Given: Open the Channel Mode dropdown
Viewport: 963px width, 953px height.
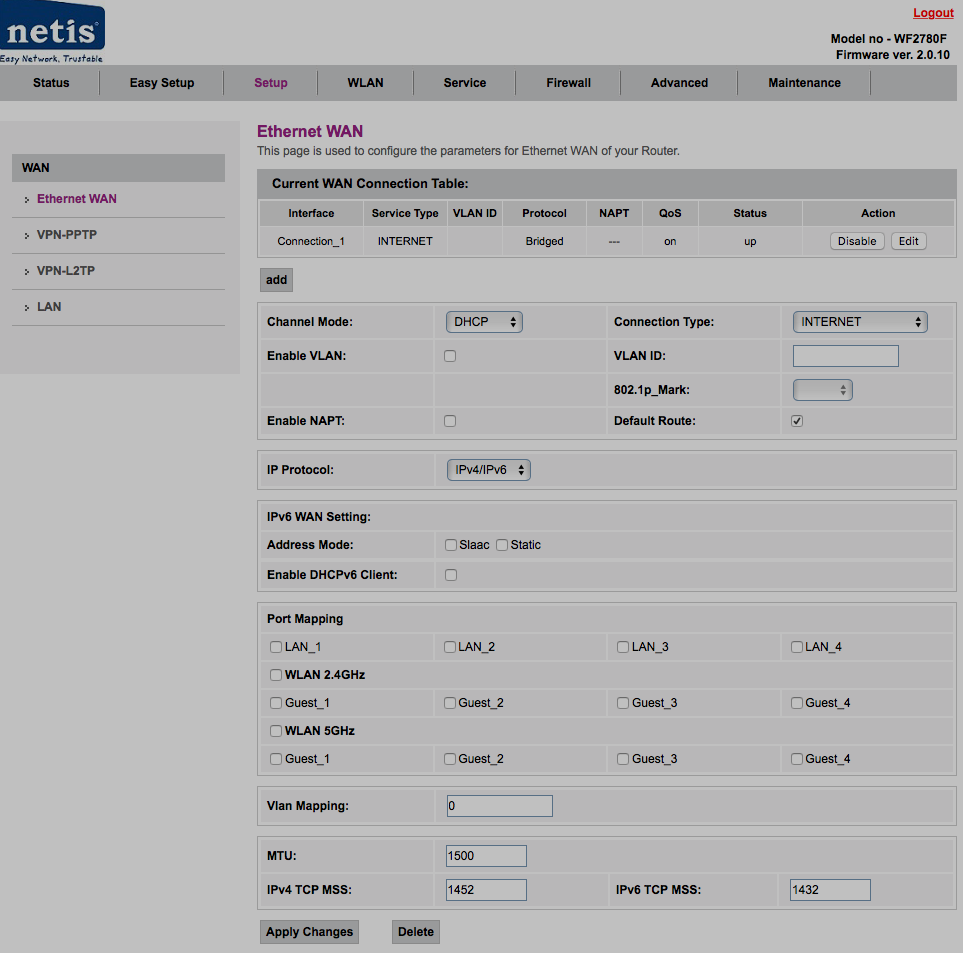Looking at the screenshot, I should (484, 322).
